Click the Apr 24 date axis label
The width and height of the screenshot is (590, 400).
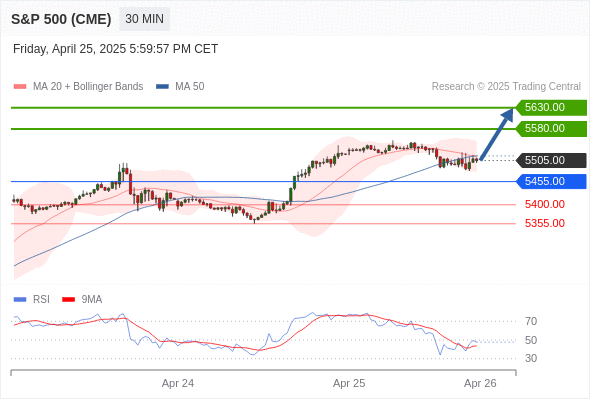click(178, 383)
